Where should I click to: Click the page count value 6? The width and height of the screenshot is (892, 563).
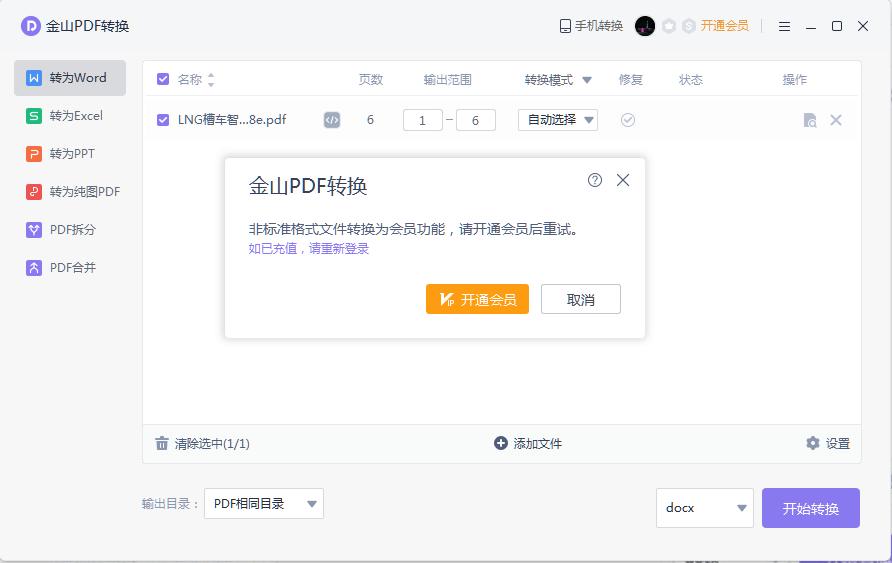(370, 120)
